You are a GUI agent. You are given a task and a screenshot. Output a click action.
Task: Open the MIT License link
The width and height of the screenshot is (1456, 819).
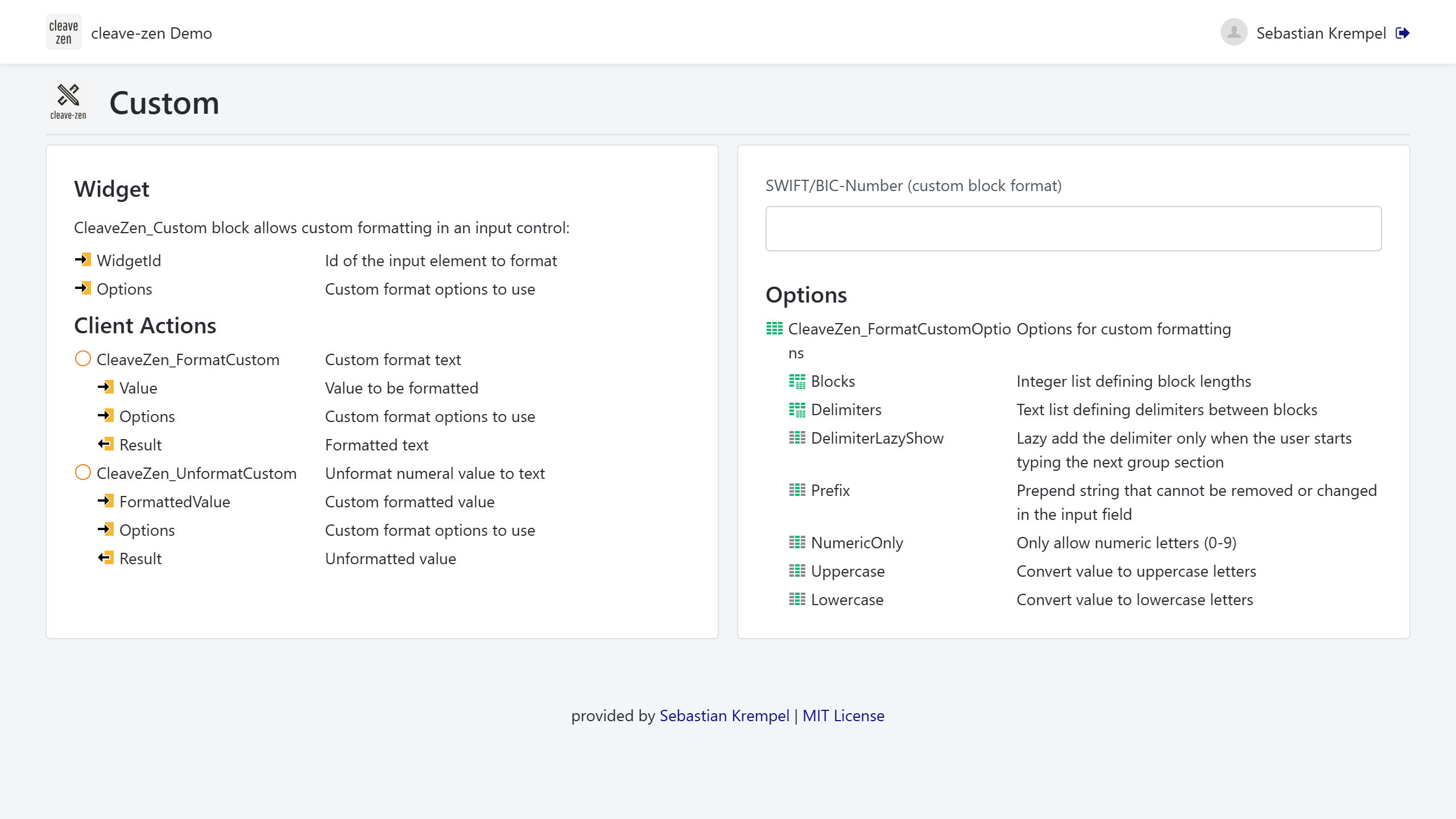pyautogui.click(x=843, y=715)
